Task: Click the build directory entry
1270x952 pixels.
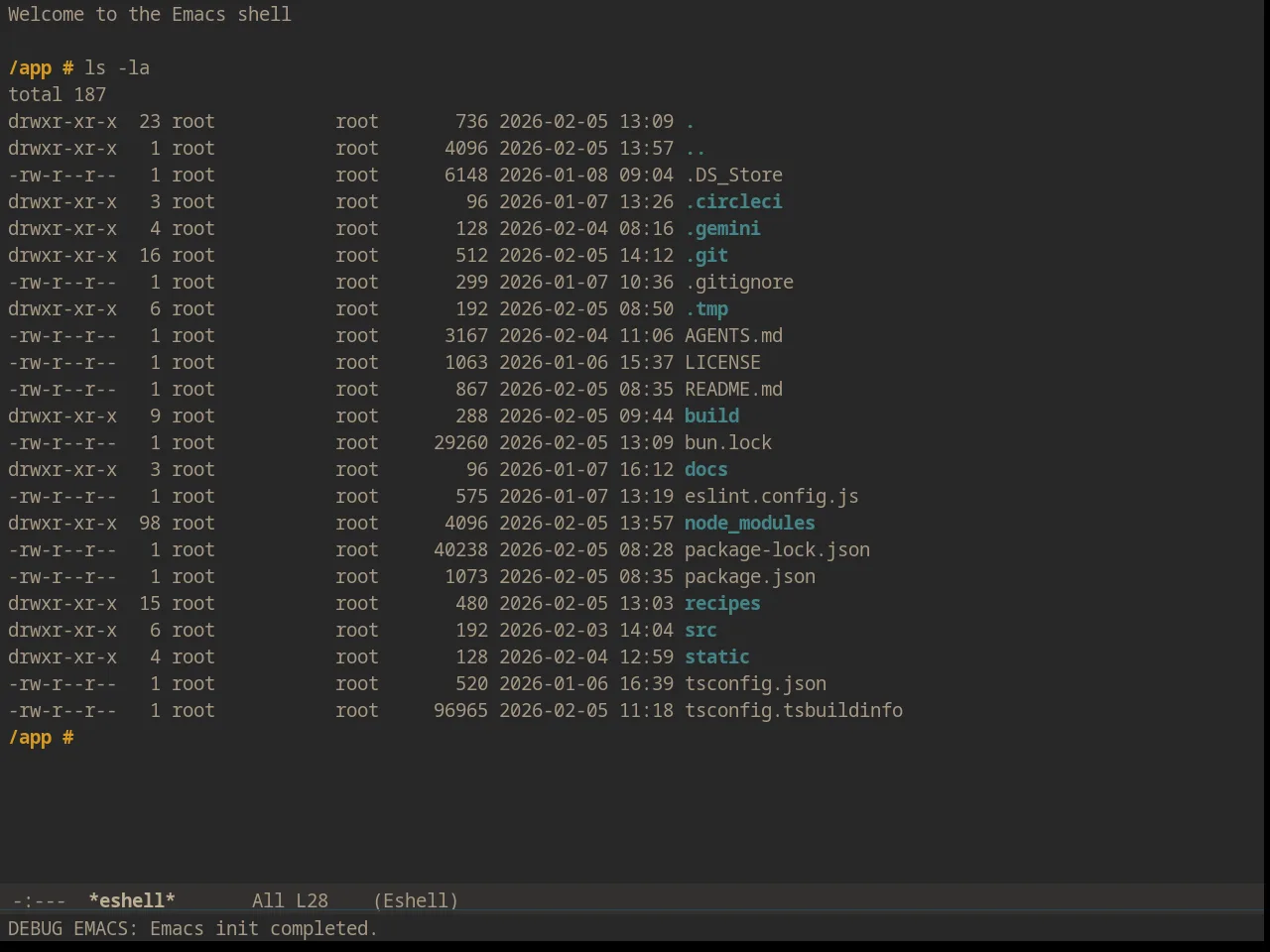Action: click(711, 416)
